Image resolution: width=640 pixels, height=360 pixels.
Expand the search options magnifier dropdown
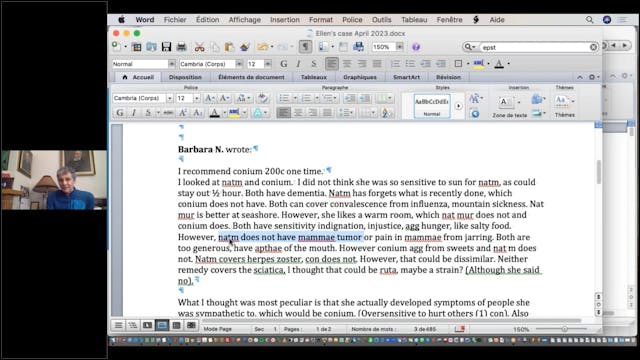pyautogui.click(x=470, y=47)
